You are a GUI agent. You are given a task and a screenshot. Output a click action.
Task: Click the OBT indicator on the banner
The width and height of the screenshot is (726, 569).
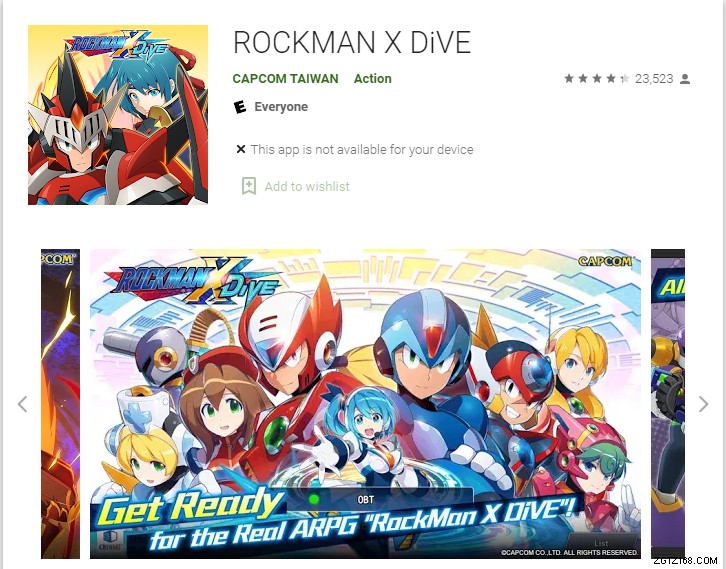pos(365,500)
